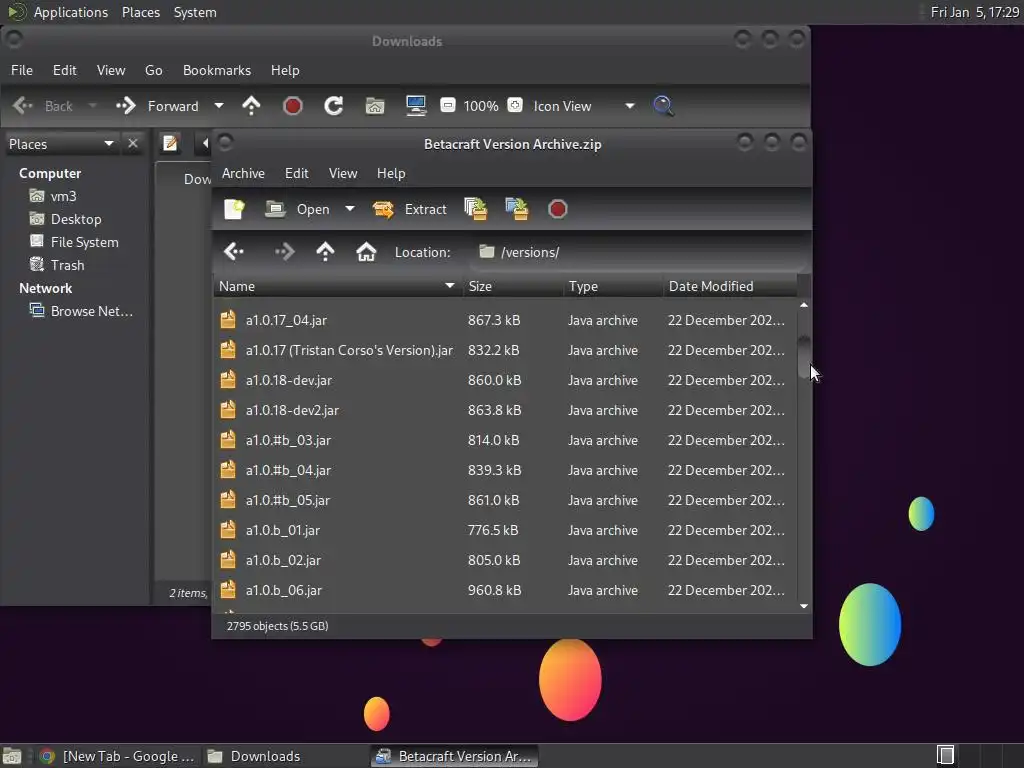The image size is (1024, 768).
Task: Select a1.0.b_01.jar row
Action: pos(505,530)
